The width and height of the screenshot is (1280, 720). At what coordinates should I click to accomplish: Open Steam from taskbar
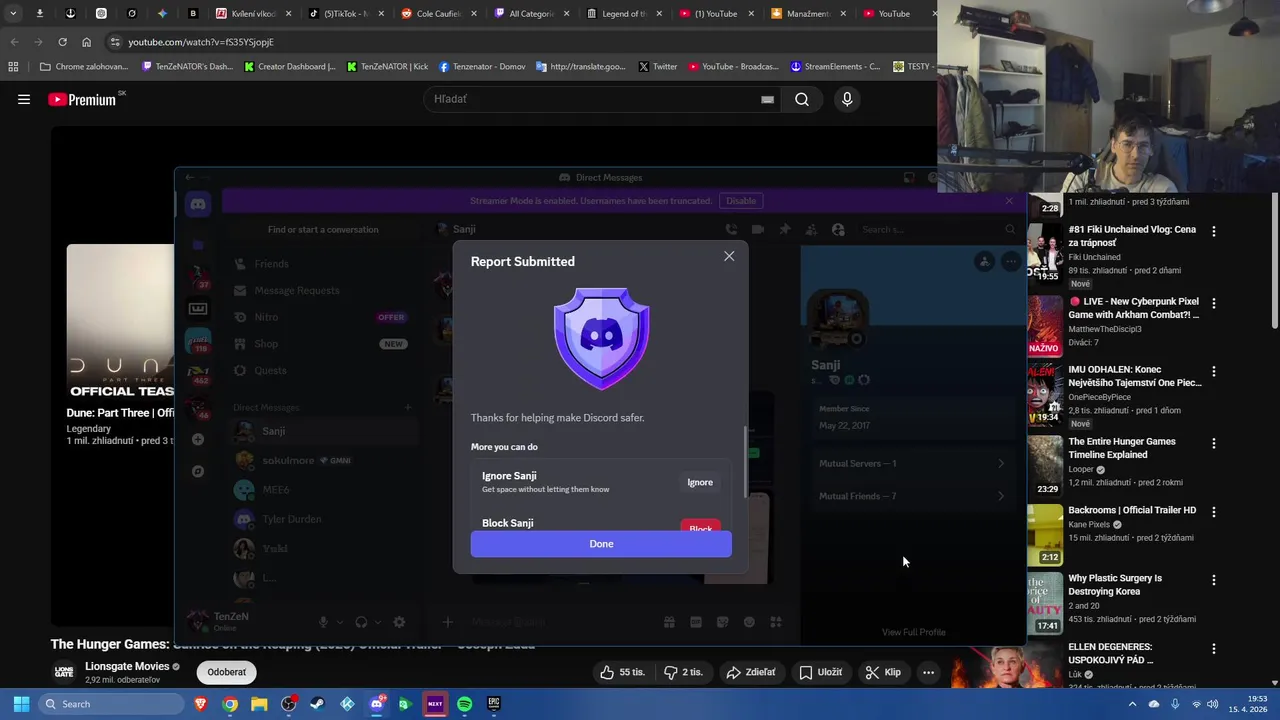tap(317, 704)
